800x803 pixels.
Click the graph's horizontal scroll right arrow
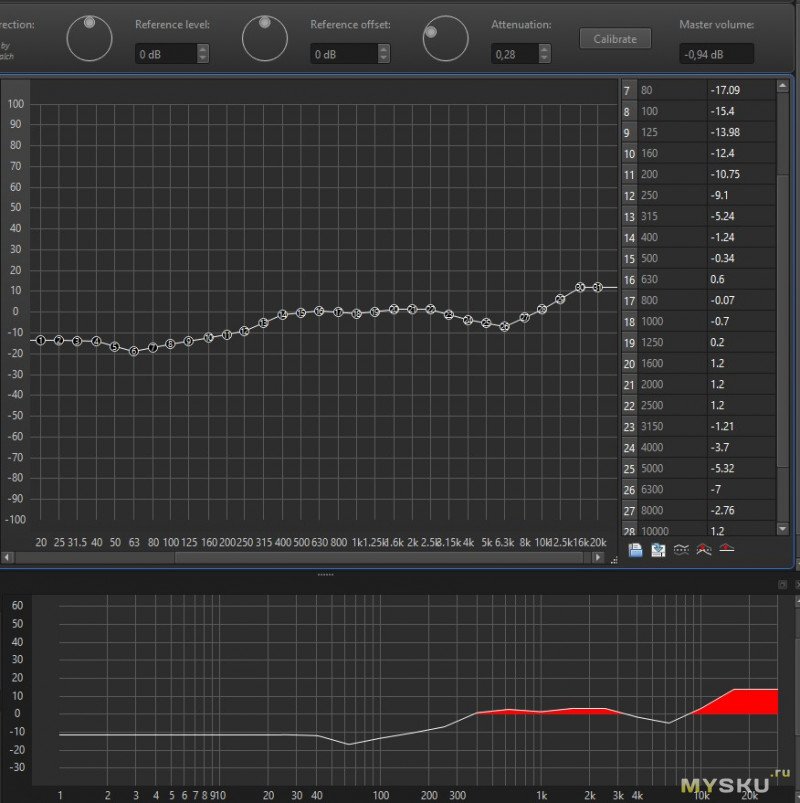[597, 557]
